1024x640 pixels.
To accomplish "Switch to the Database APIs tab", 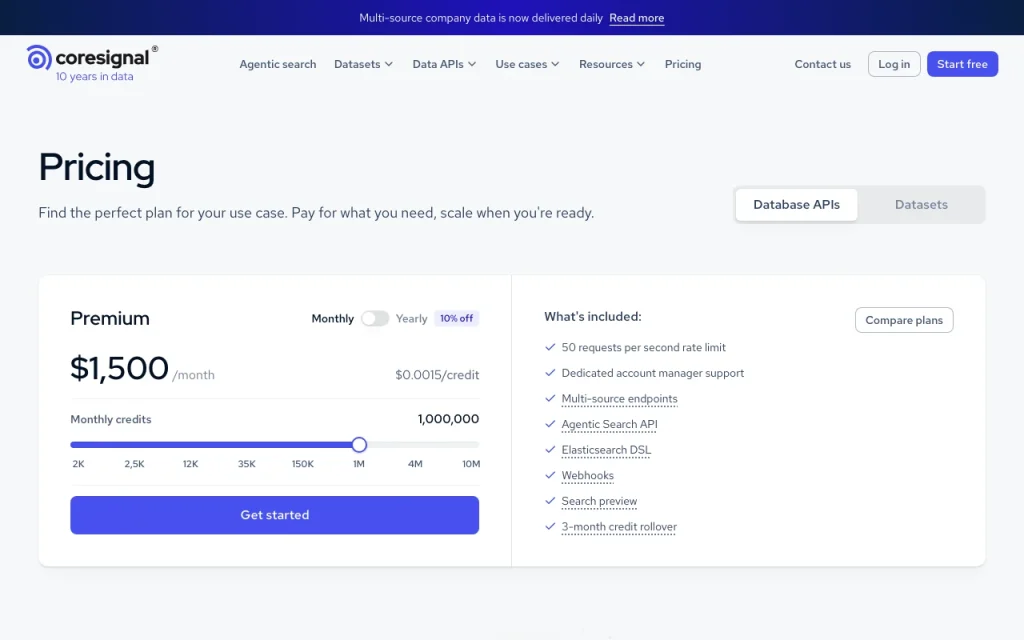I will click(796, 204).
